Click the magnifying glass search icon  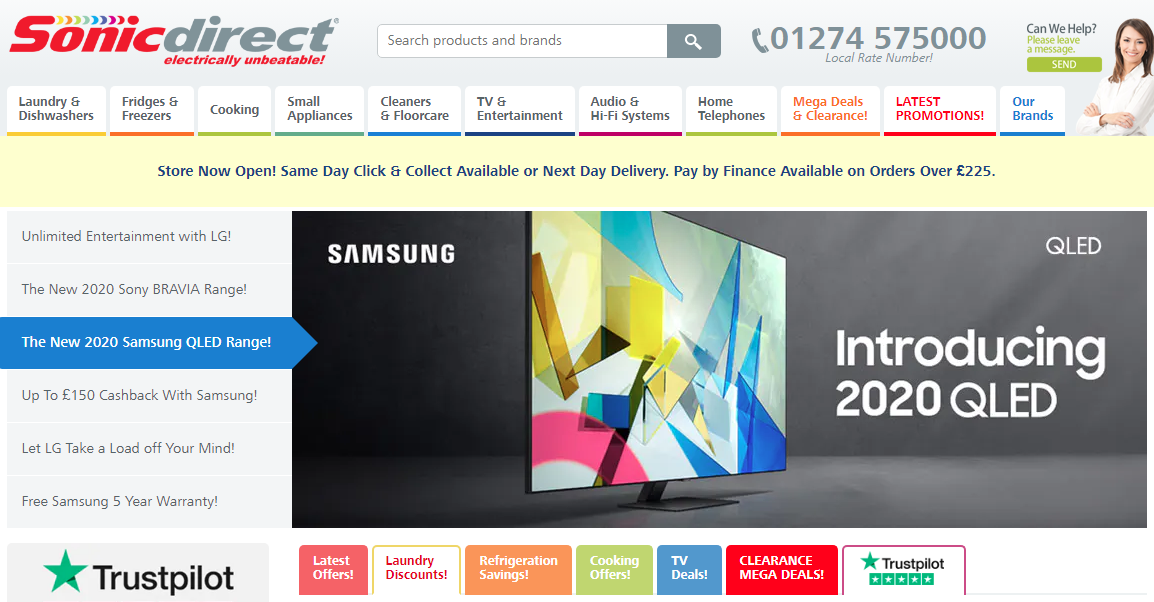693,41
